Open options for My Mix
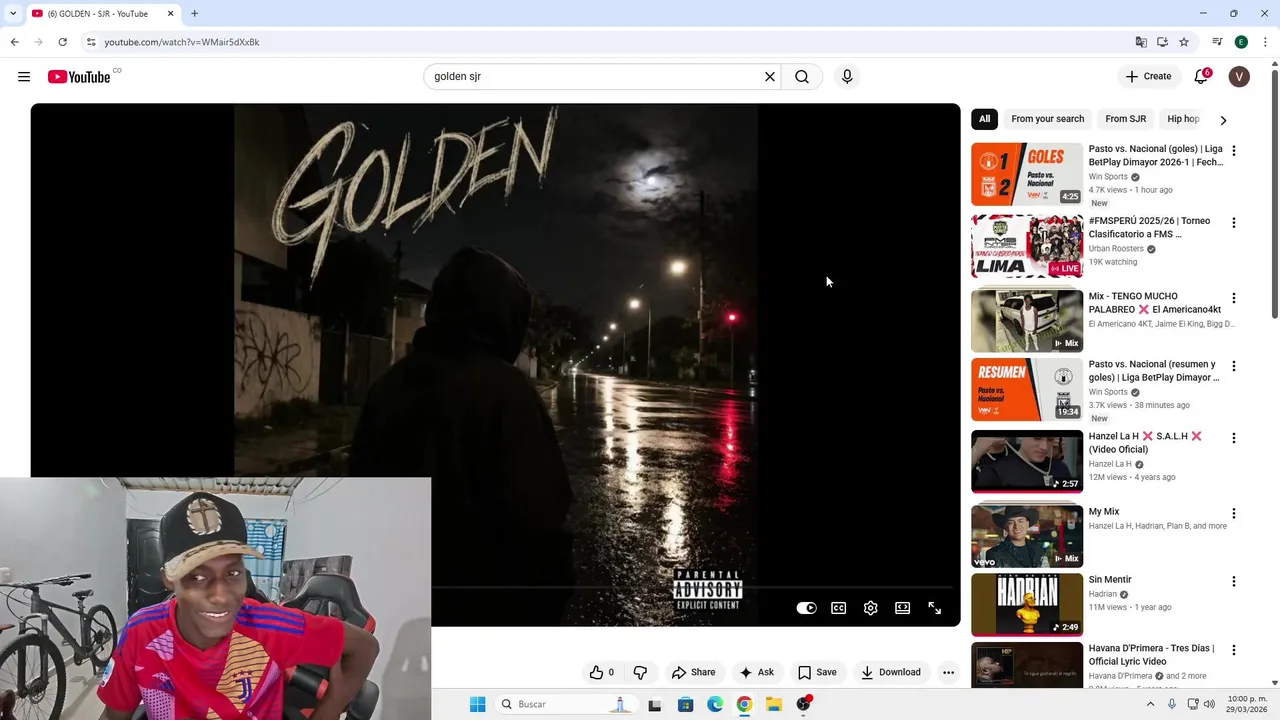The width and height of the screenshot is (1280, 720). click(x=1233, y=513)
